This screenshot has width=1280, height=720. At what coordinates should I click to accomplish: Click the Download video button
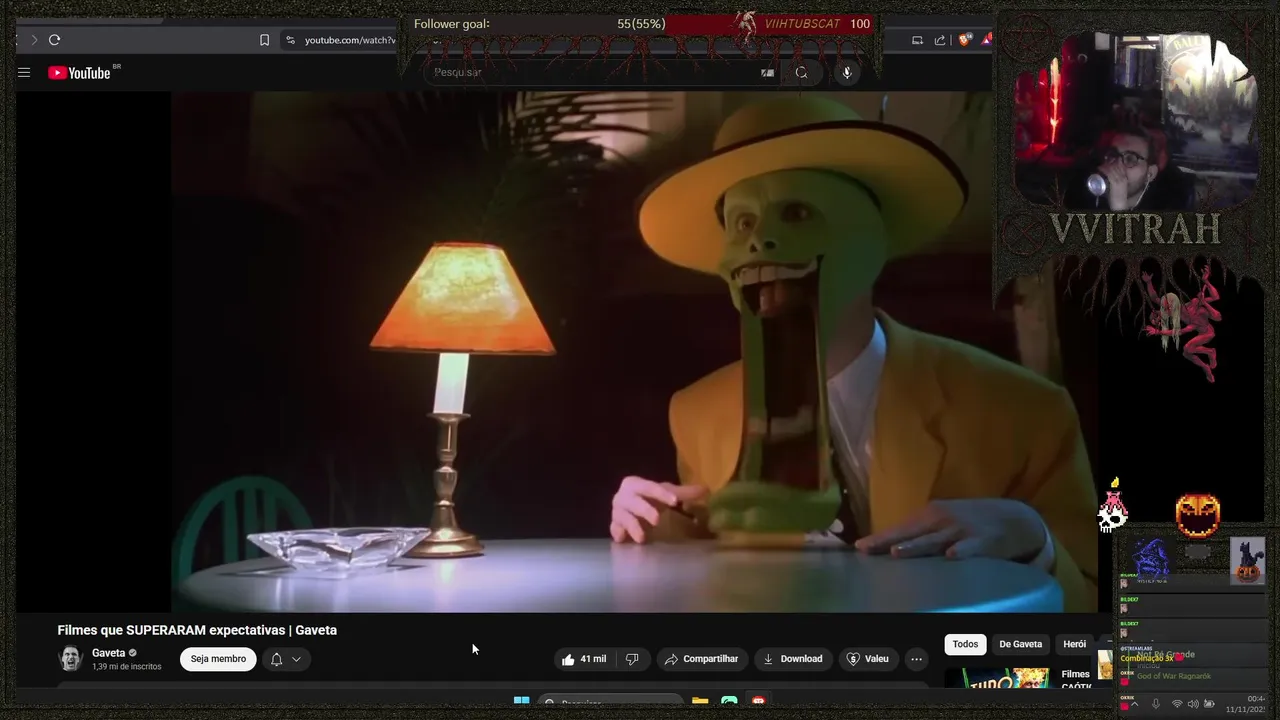click(792, 659)
